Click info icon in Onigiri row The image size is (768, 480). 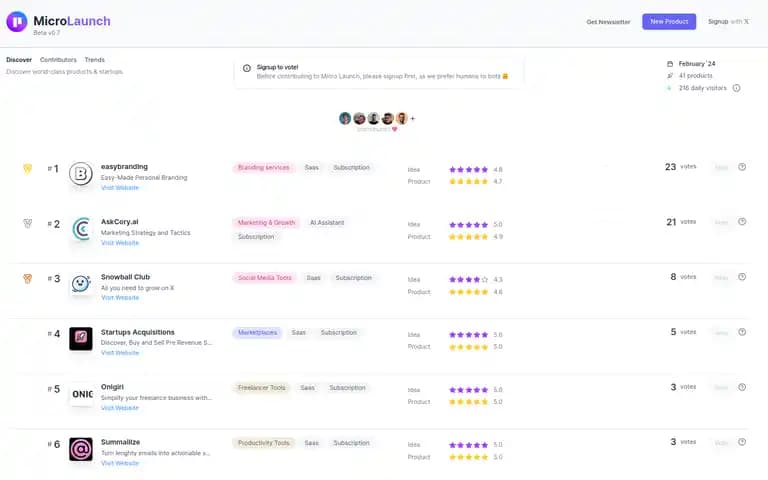(x=742, y=387)
